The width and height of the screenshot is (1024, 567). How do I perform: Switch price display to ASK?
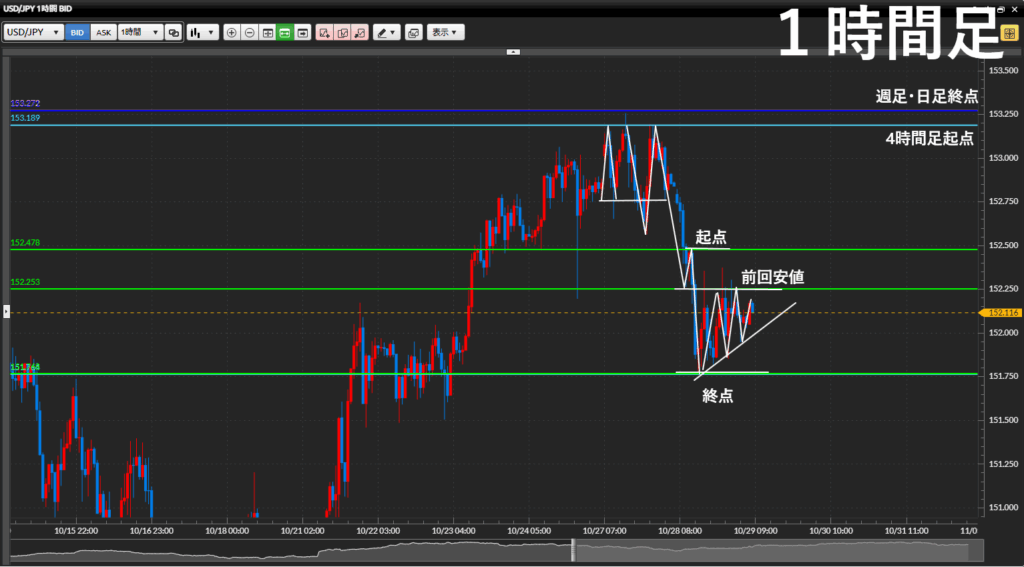103,32
